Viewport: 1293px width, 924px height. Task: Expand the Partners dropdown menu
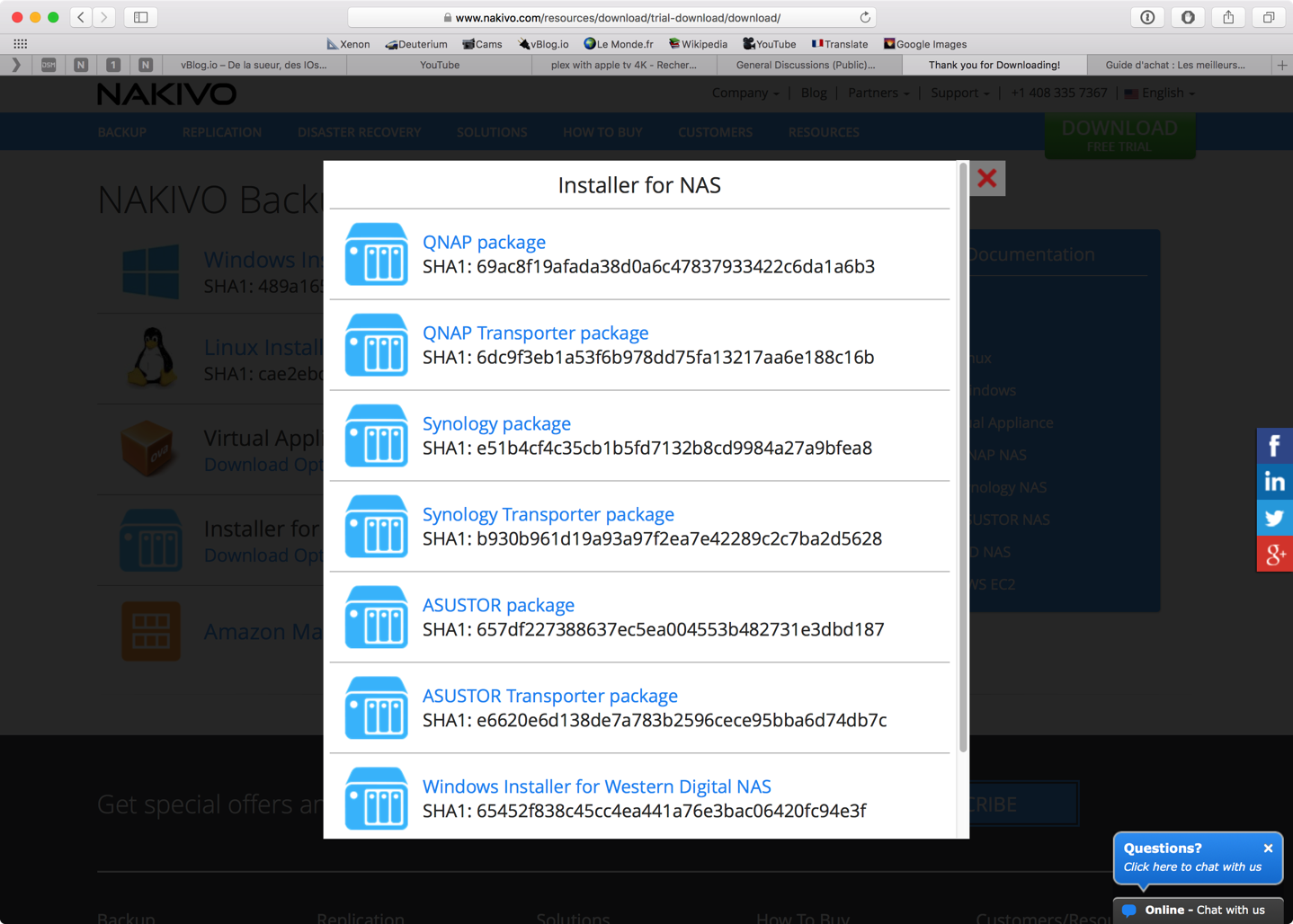coord(878,93)
